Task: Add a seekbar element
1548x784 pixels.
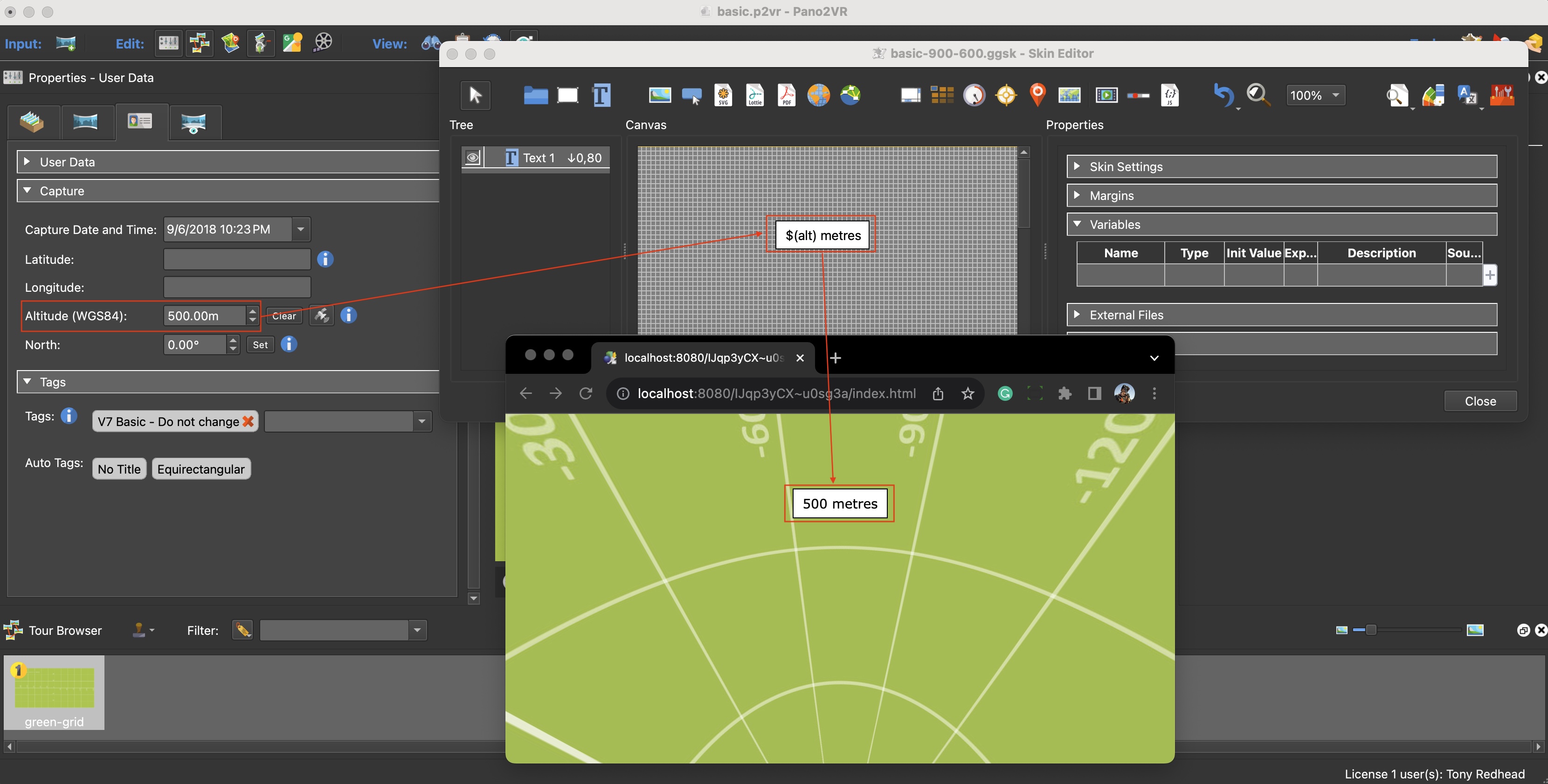Action: (1138, 95)
